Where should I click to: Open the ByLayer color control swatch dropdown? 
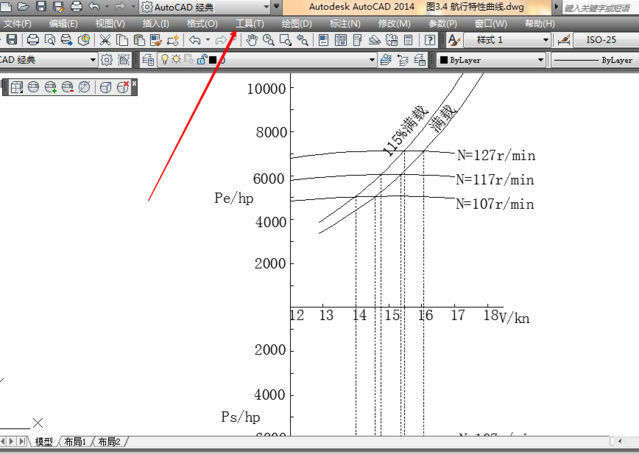point(491,60)
